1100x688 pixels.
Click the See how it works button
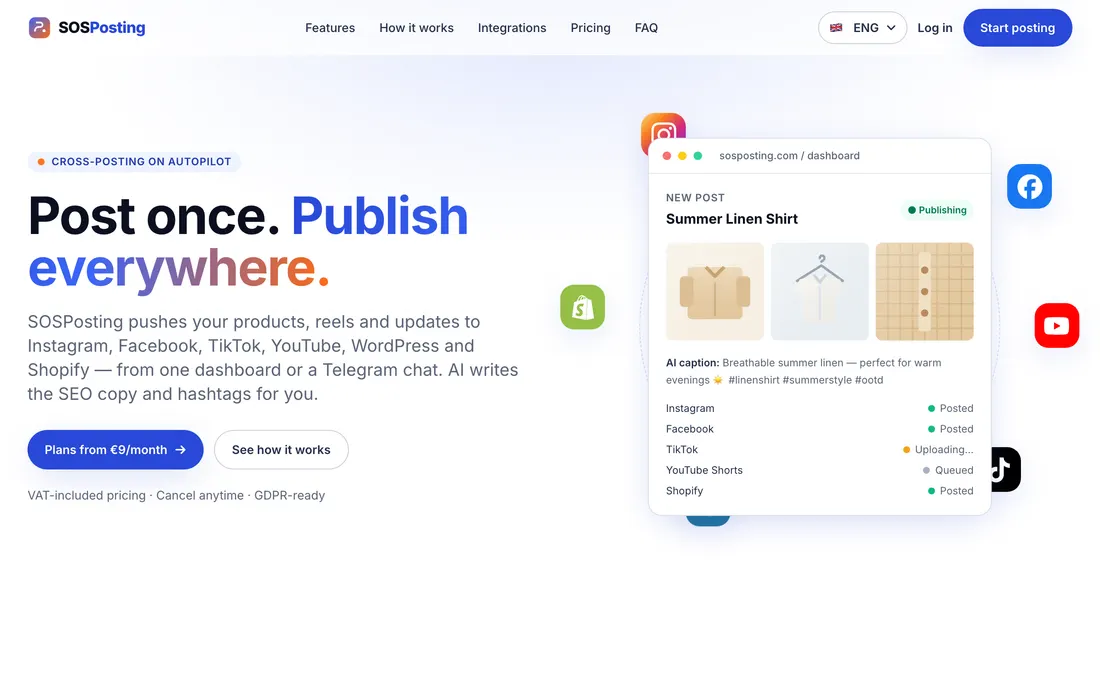coord(281,450)
